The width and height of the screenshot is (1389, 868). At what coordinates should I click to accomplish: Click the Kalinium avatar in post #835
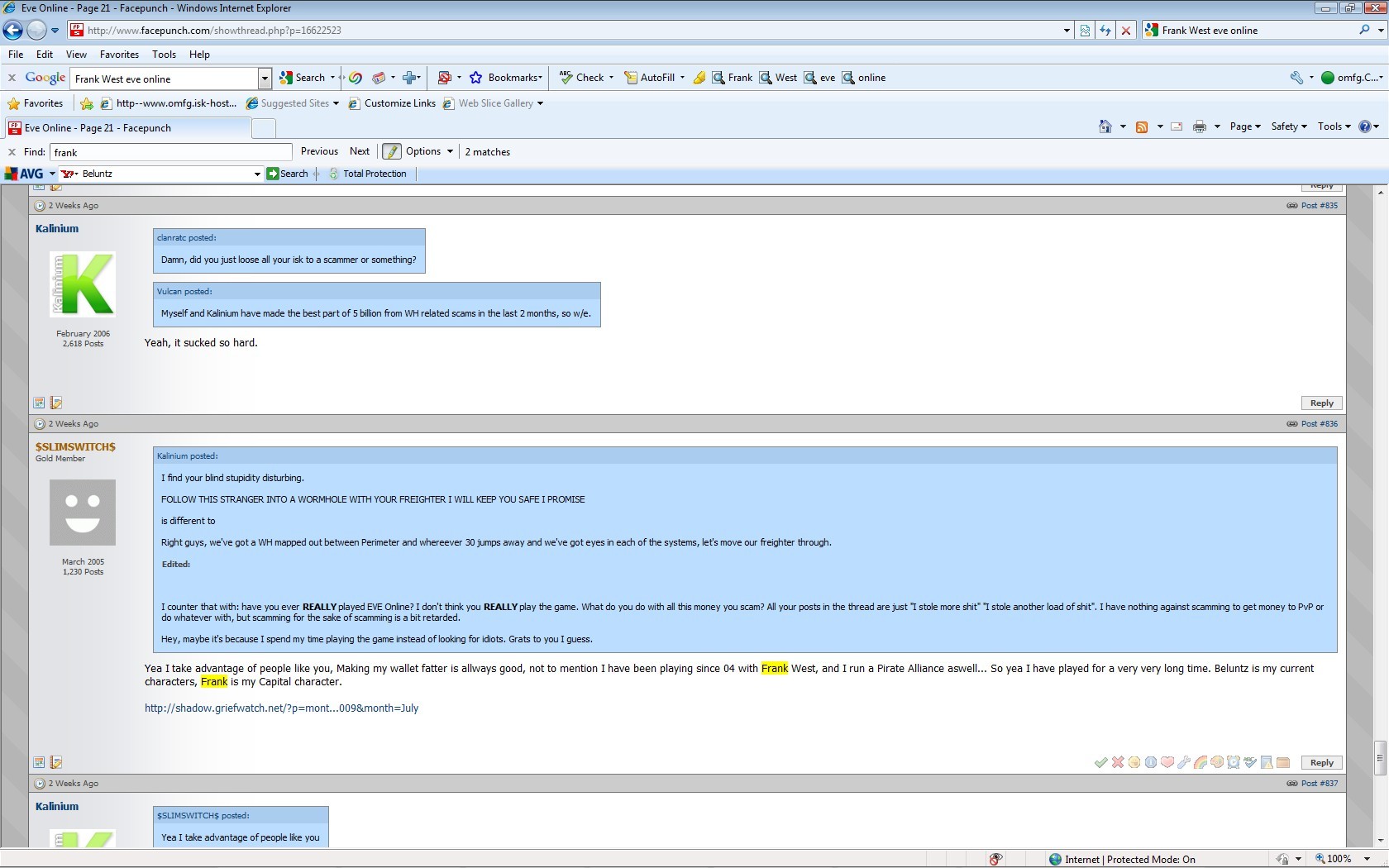(83, 284)
